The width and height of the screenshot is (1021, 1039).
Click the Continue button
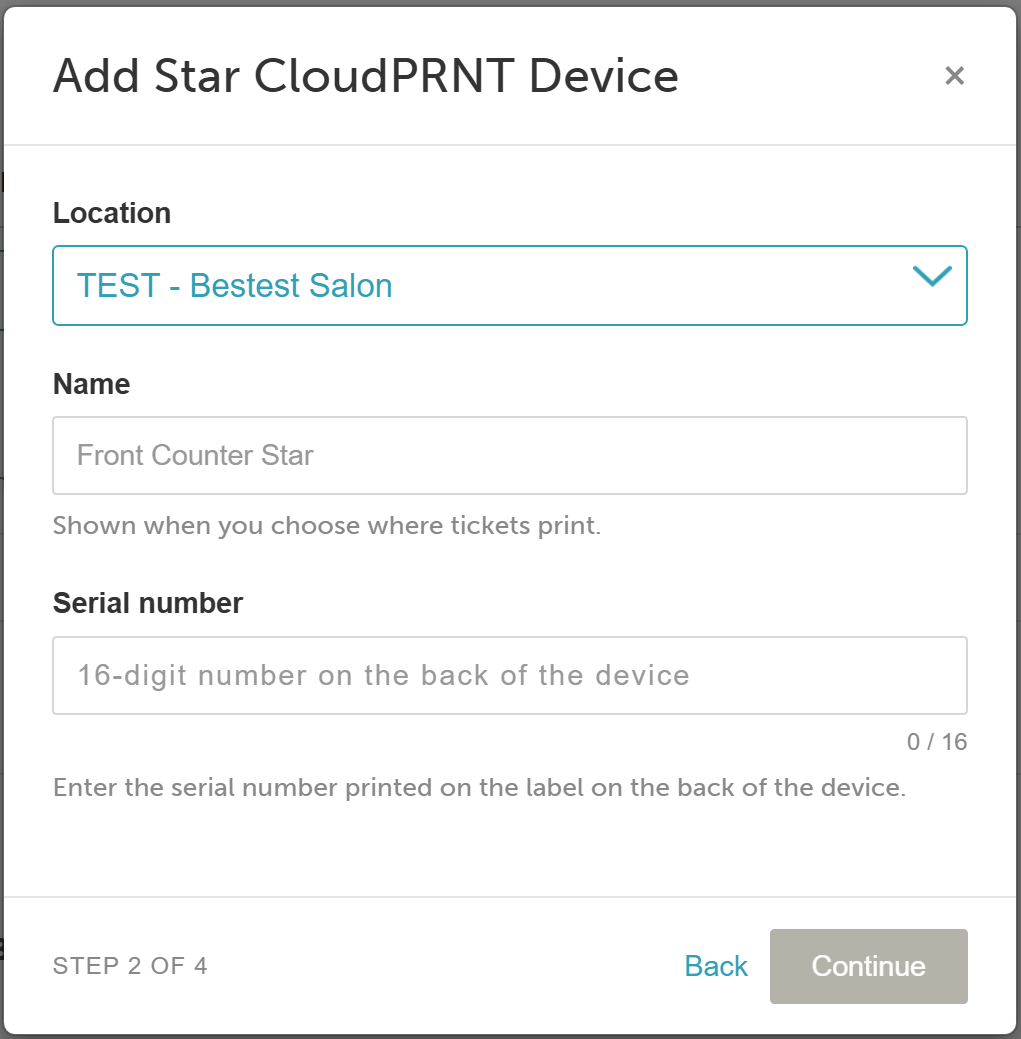868,966
